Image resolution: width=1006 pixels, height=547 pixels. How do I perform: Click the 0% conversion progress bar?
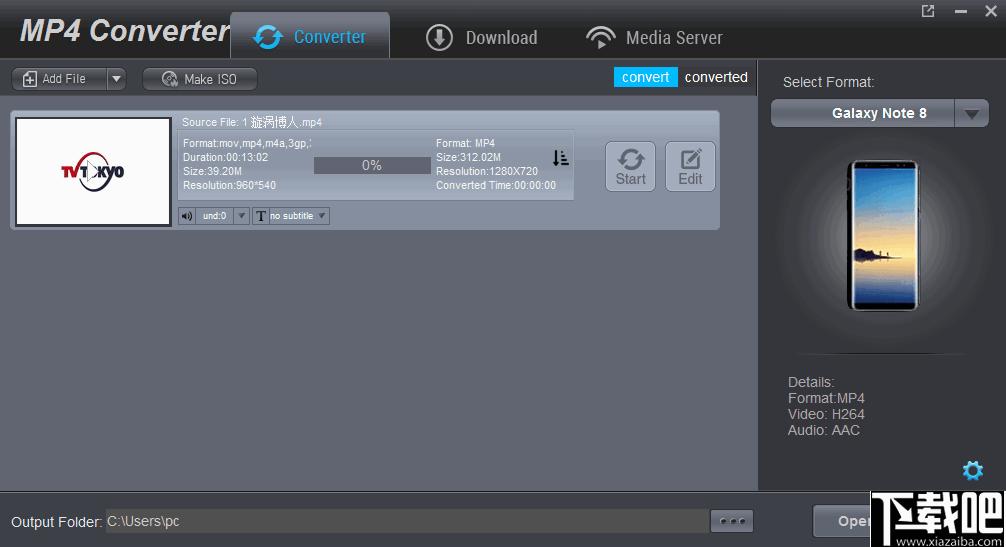[372, 165]
